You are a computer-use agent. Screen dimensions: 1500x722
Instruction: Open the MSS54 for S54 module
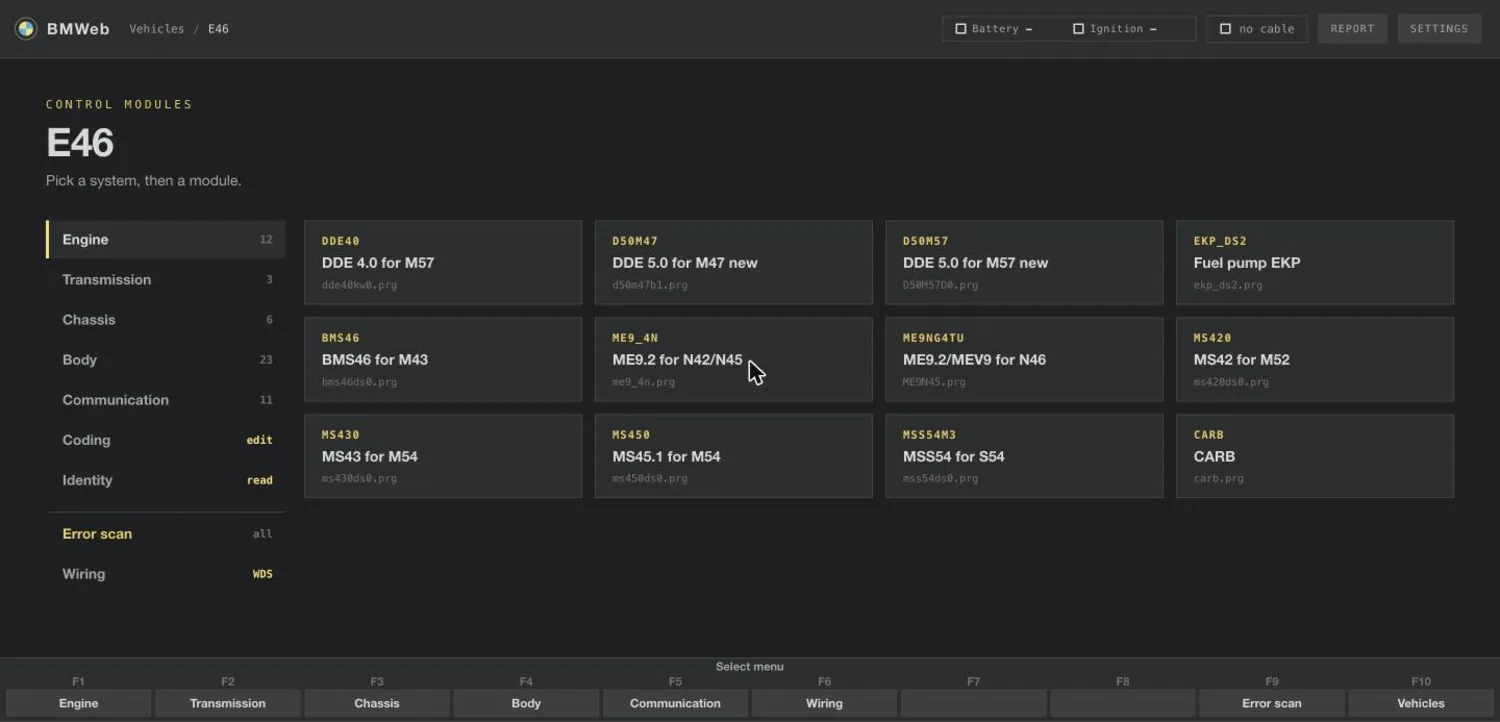click(1024, 456)
